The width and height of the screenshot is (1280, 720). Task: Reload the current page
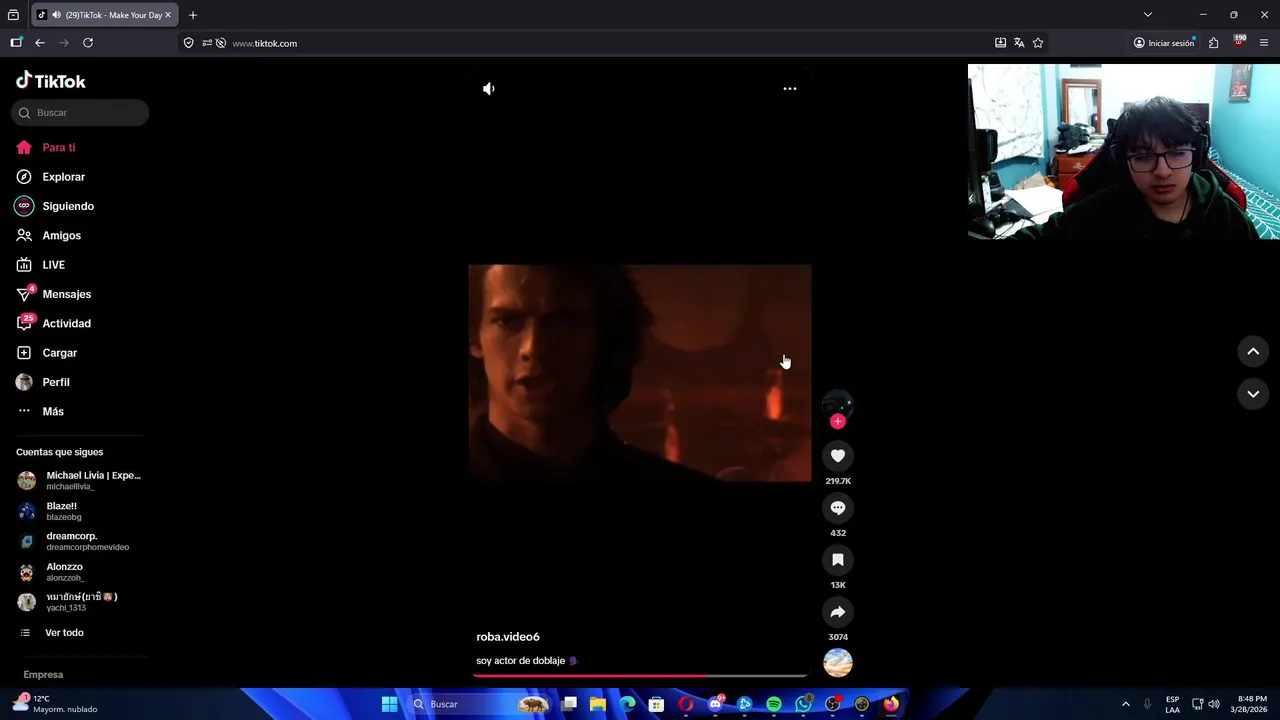(88, 43)
